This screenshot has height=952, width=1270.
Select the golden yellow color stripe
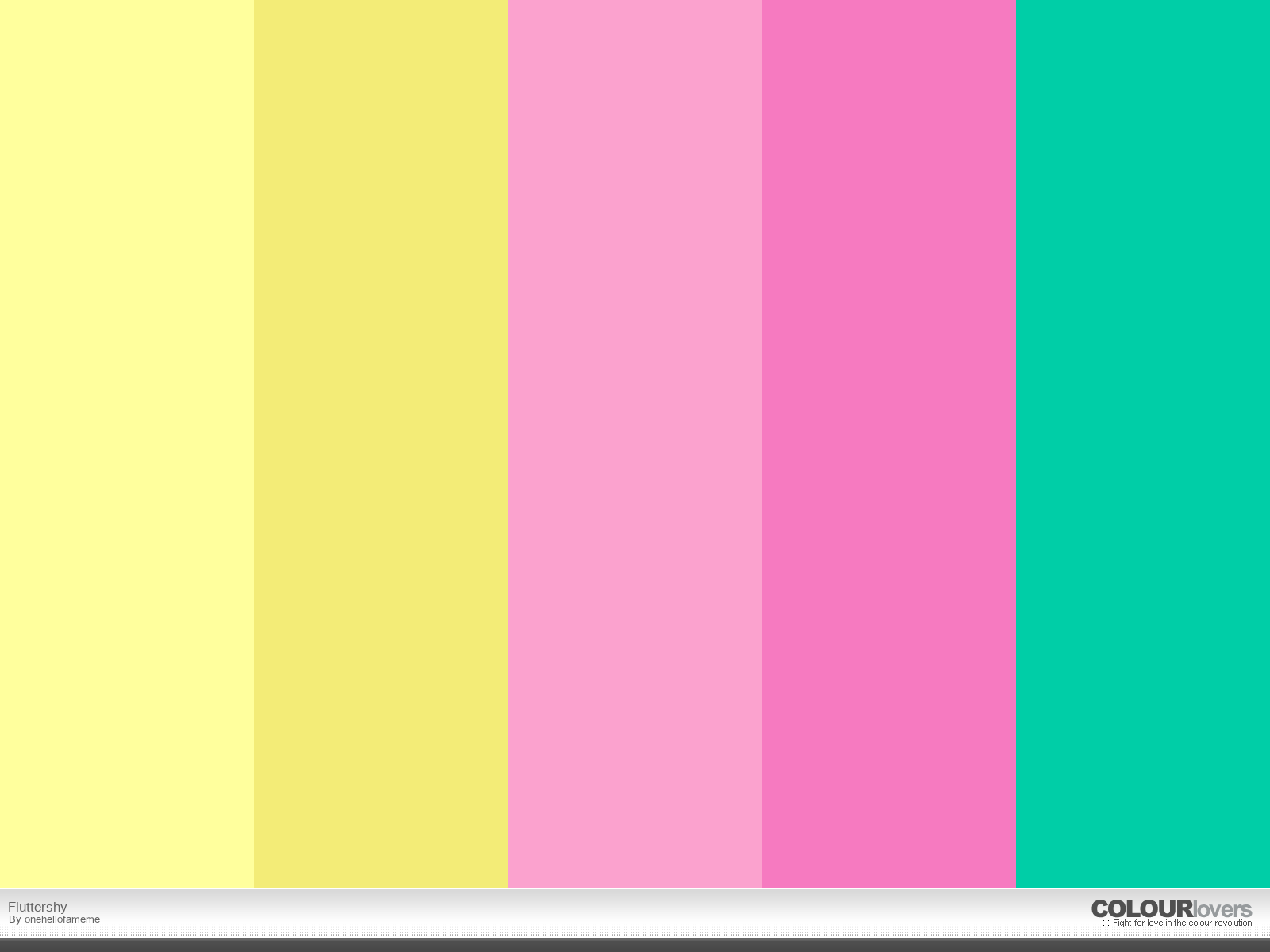pos(381,443)
